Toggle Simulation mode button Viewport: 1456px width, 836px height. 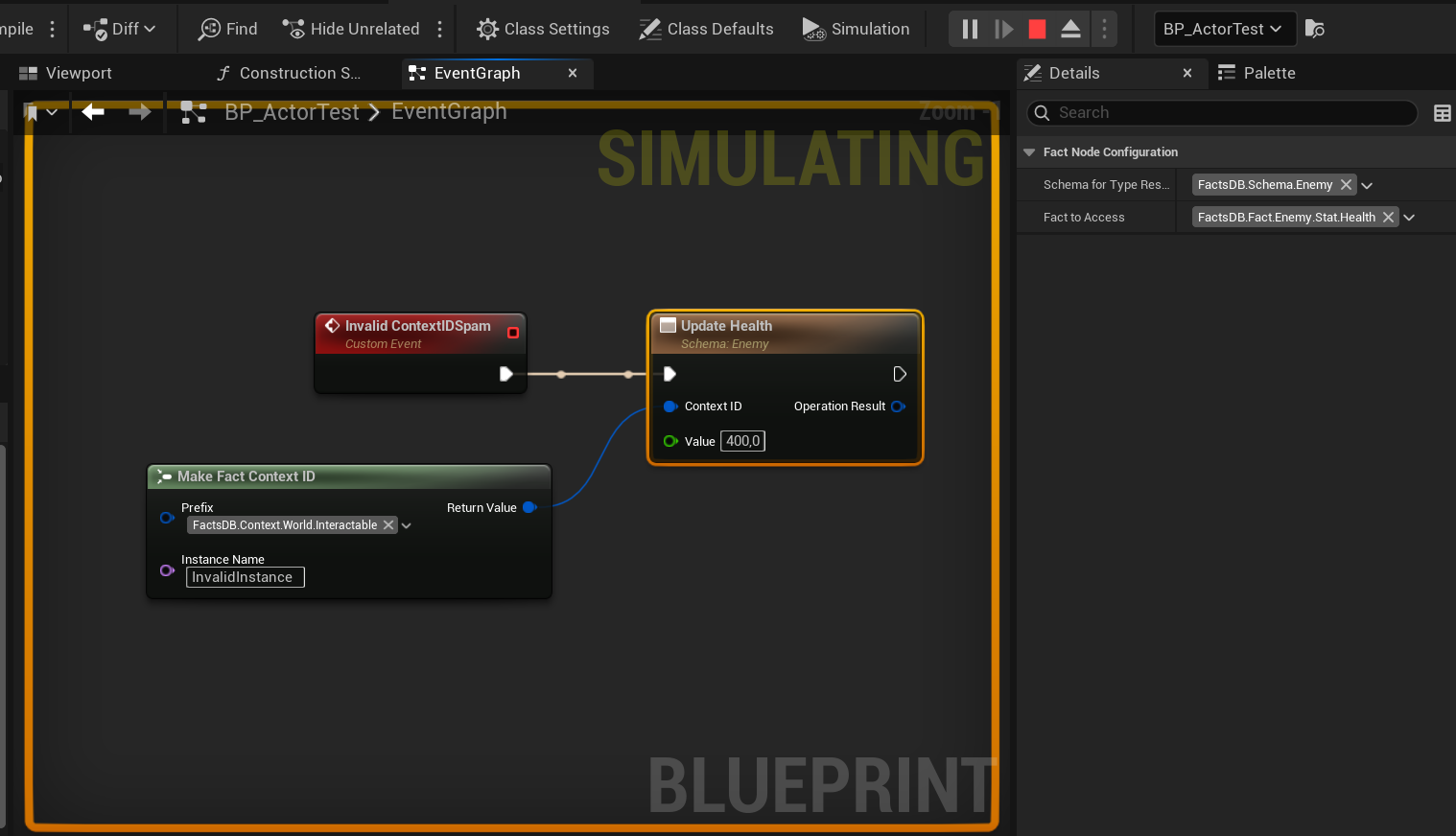pos(856,29)
